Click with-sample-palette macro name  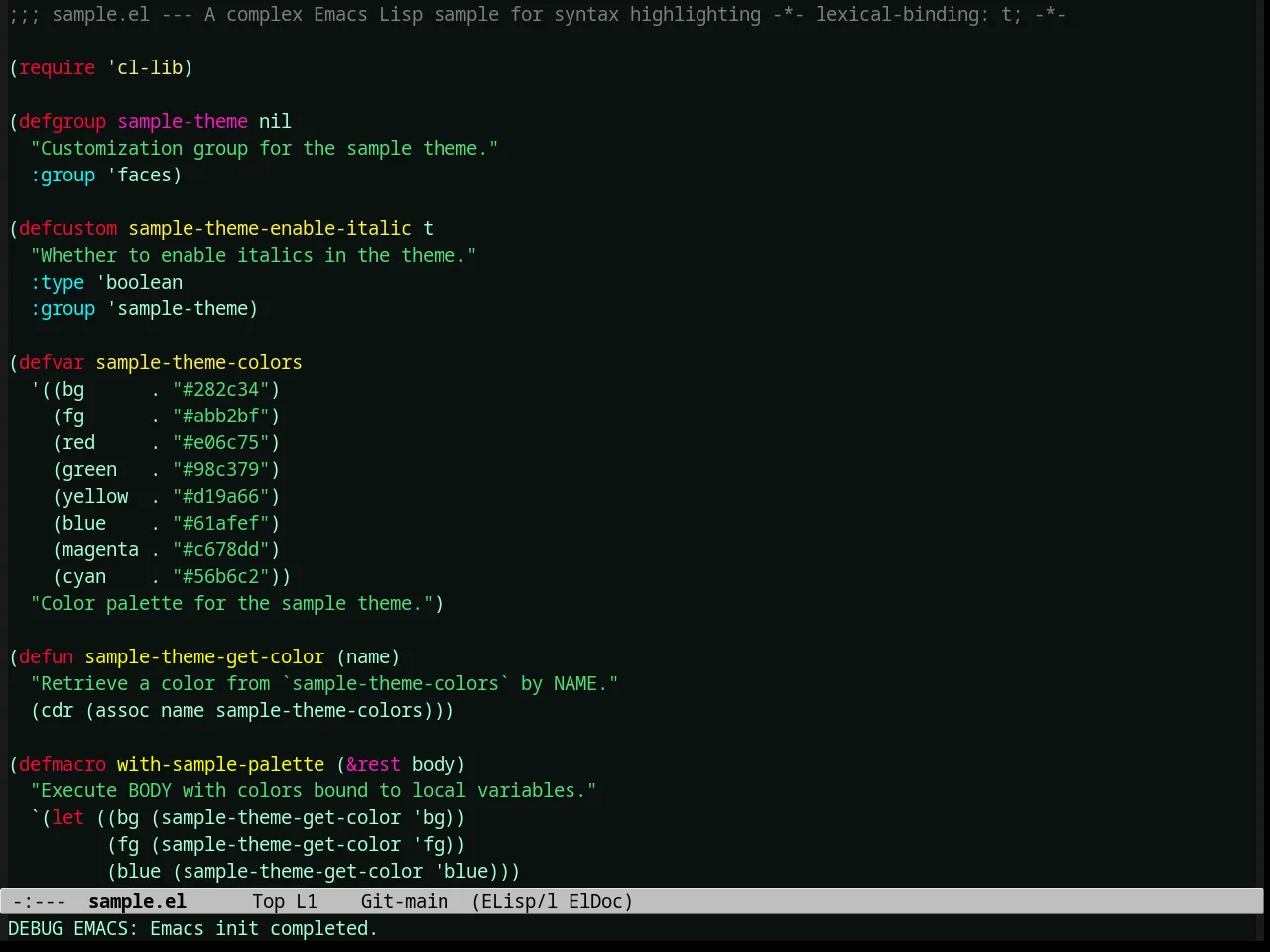point(220,764)
